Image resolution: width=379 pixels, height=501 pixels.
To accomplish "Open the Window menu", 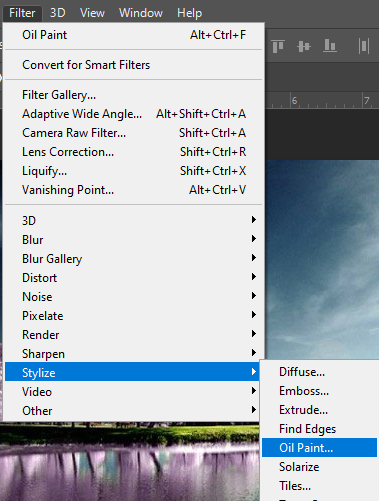I will click(x=141, y=13).
